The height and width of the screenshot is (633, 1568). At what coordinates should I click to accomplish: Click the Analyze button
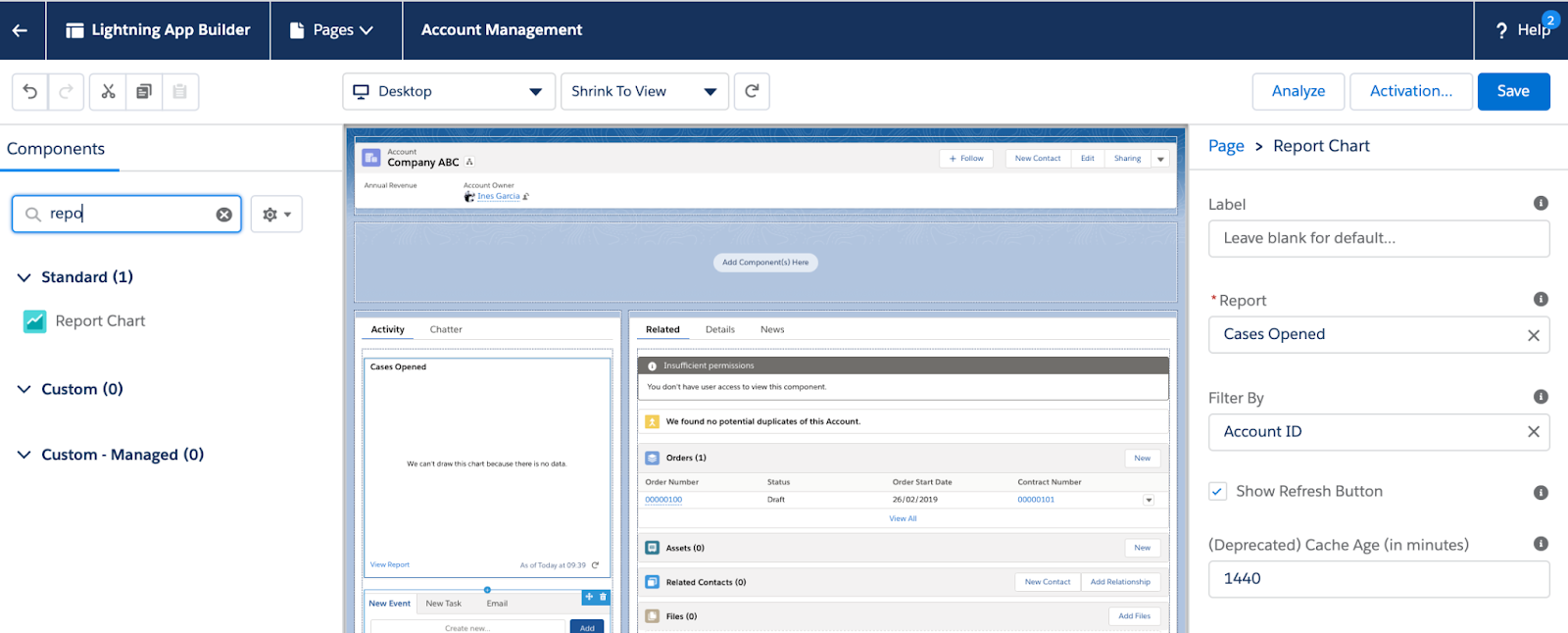tap(1298, 91)
